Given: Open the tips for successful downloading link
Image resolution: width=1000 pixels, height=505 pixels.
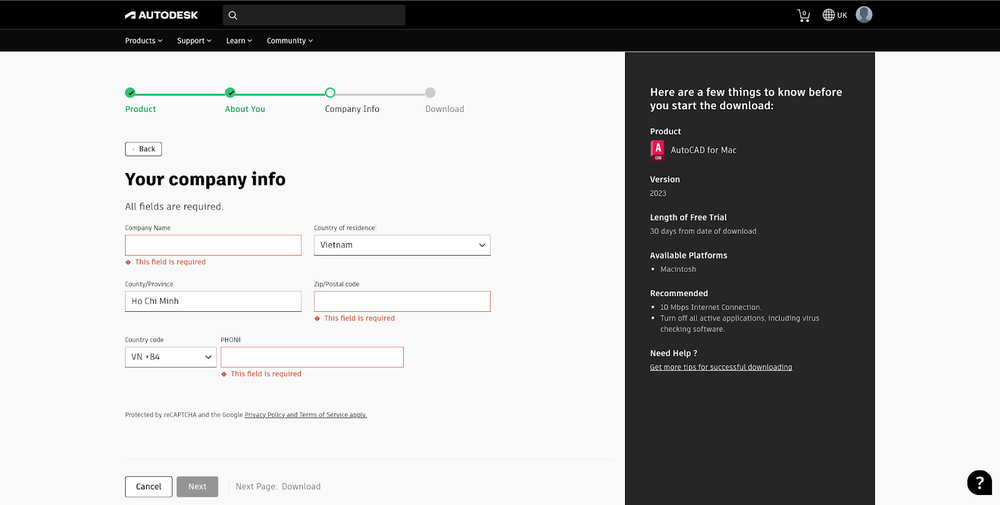Looking at the screenshot, I should pos(720,367).
